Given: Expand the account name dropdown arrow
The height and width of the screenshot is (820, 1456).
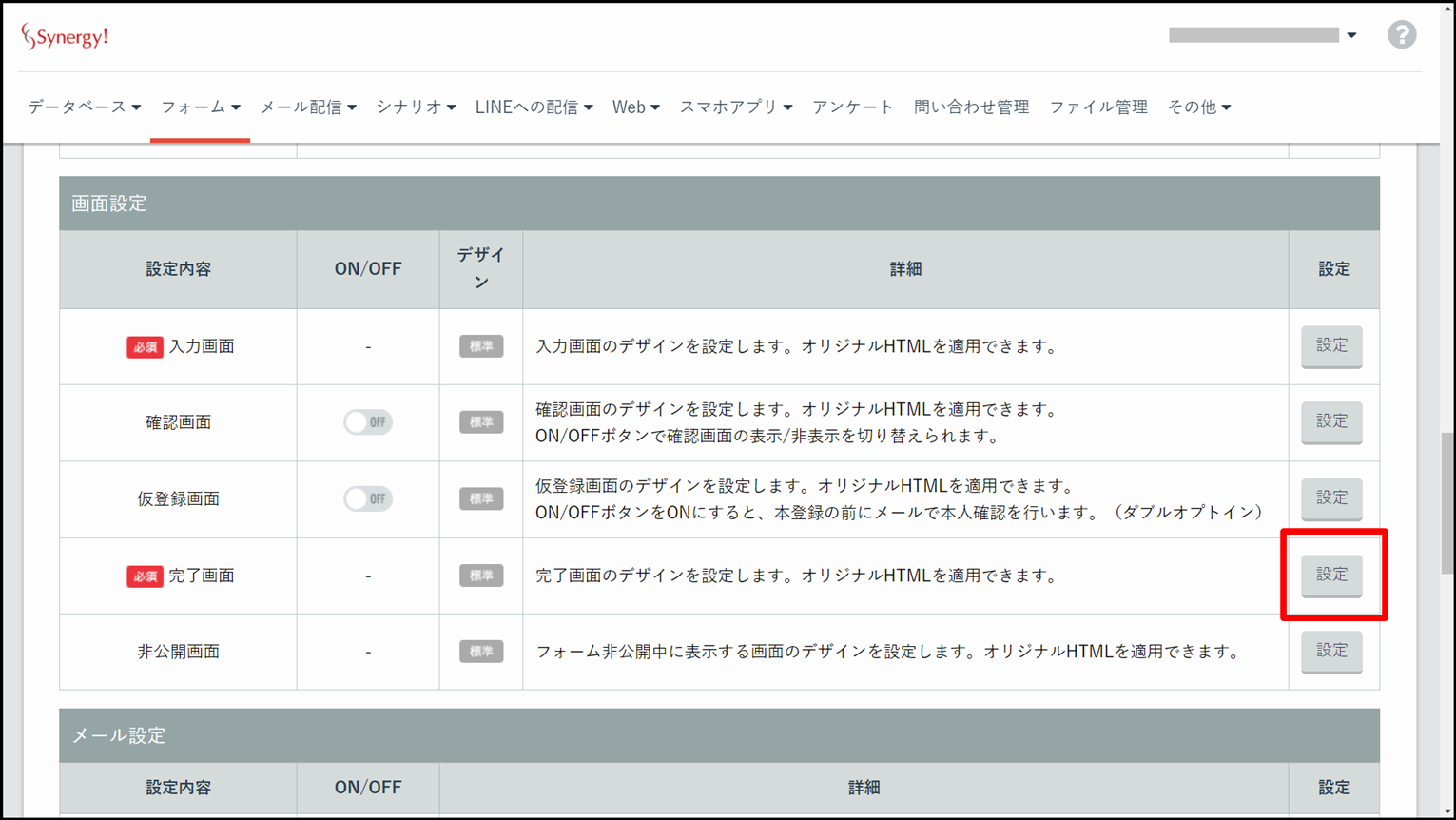Looking at the screenshot, I should click(1351, 35).
